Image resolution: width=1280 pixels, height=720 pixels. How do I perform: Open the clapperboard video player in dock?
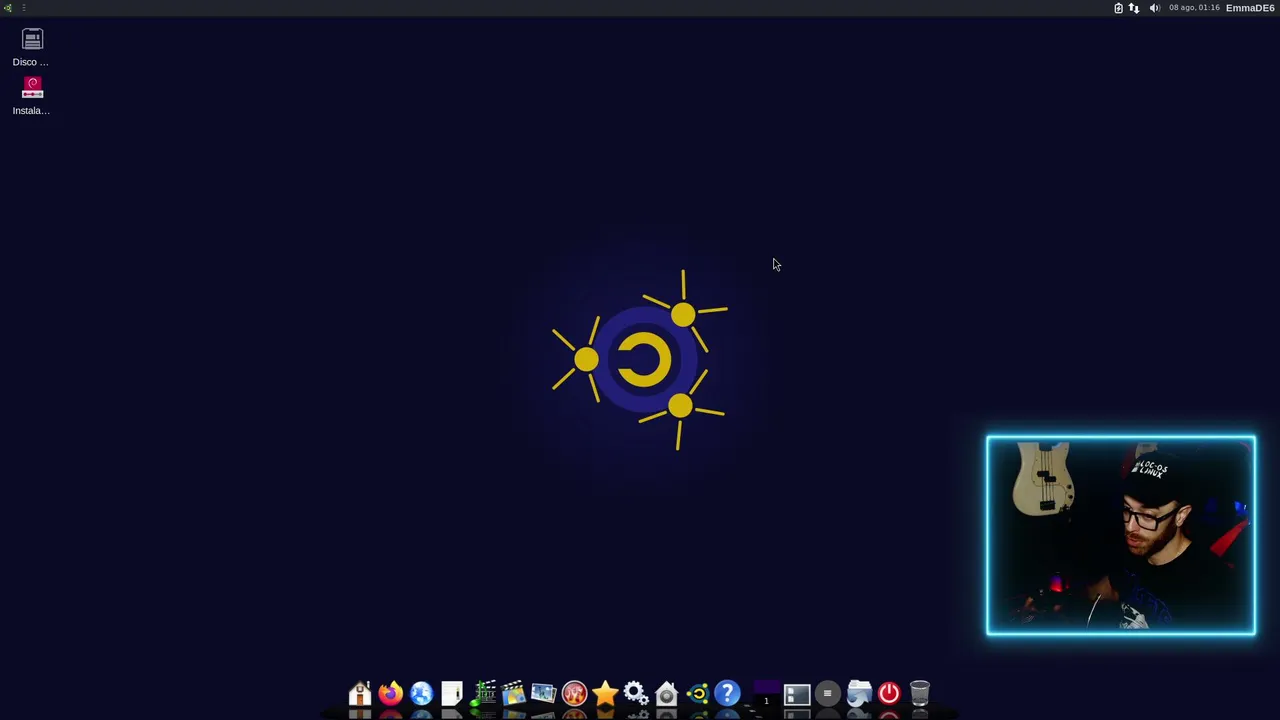click(513, 693)
